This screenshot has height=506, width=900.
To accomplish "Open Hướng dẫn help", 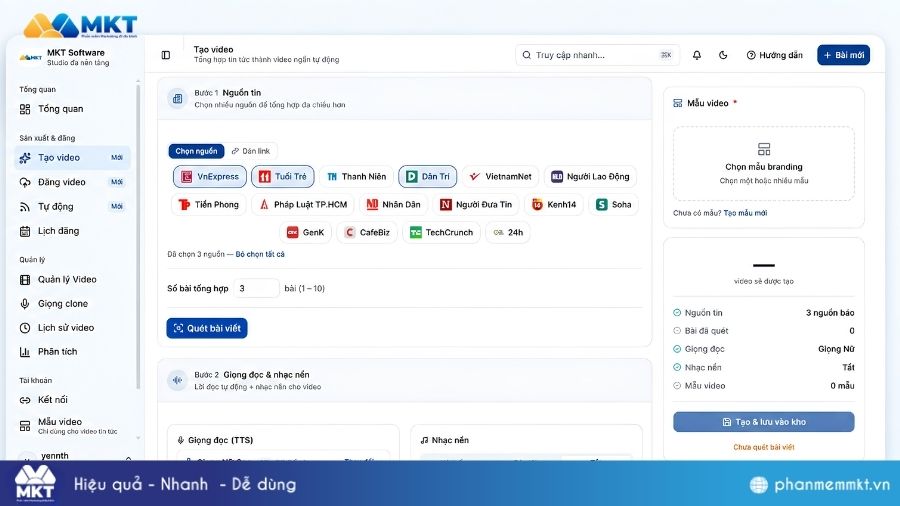I will point(774,55).
